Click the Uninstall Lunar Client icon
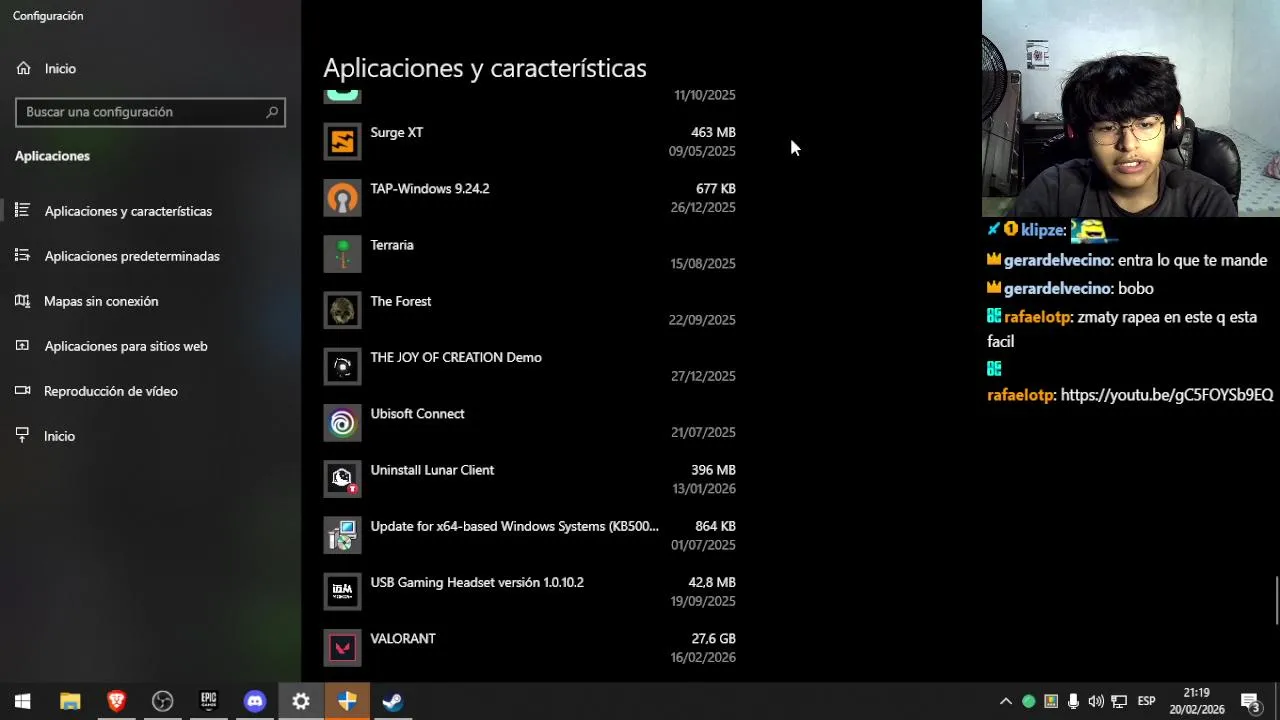 pyautogui.click(x=342, y=479)
